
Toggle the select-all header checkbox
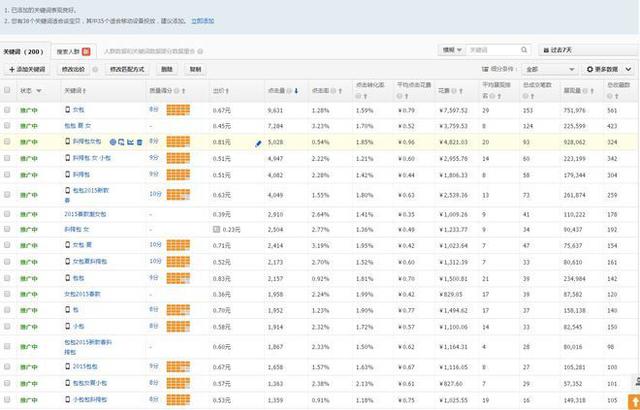7,90
